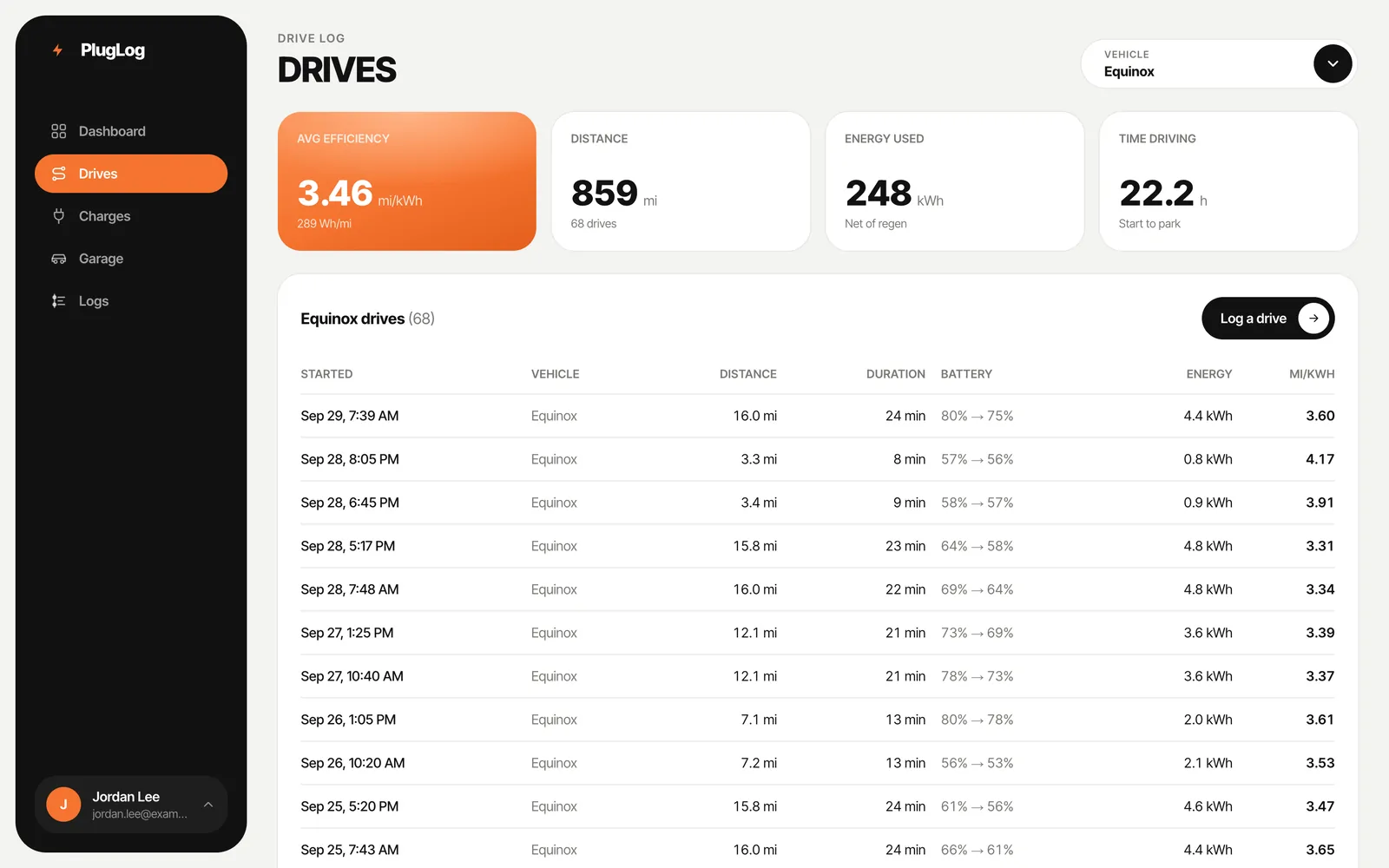Select the Time Driving summary card
This screenshot has width=1389, height=868.
[1228, 181]
